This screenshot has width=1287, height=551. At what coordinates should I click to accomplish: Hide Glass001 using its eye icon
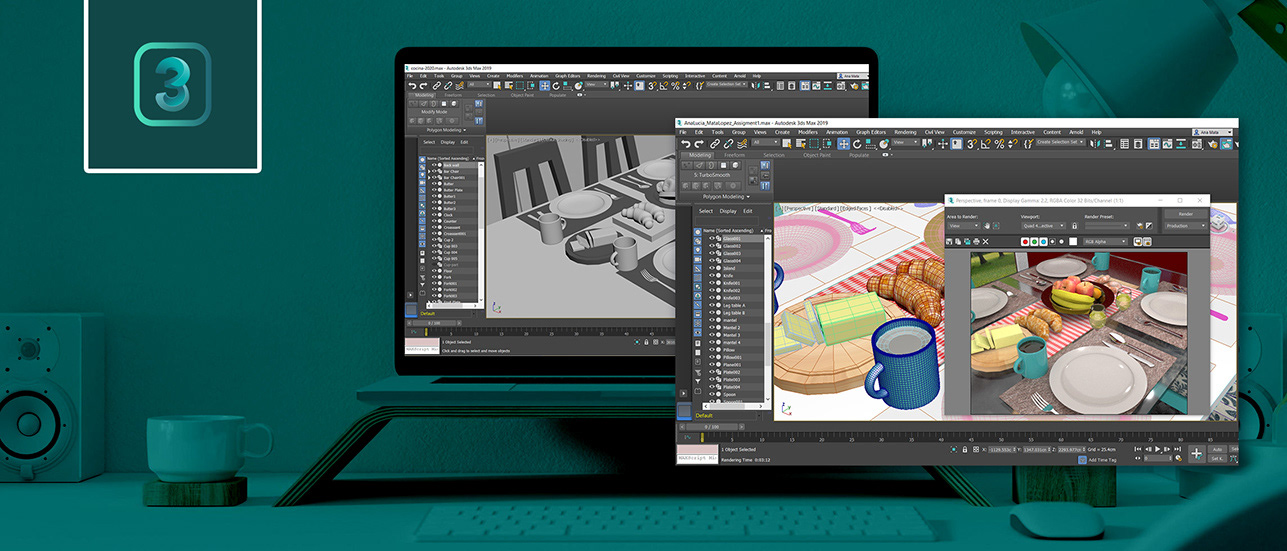712,238
